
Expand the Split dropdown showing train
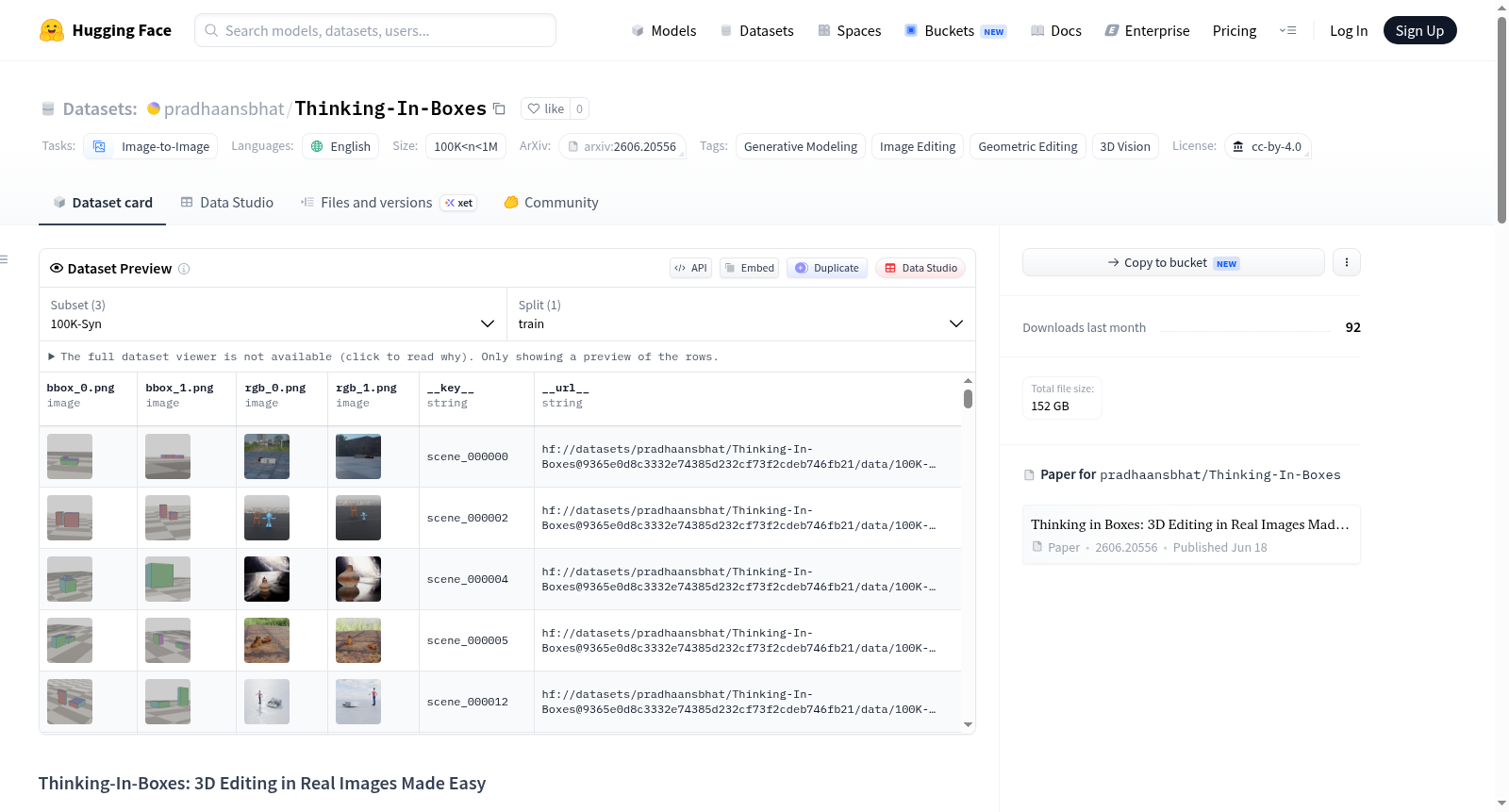740,314
